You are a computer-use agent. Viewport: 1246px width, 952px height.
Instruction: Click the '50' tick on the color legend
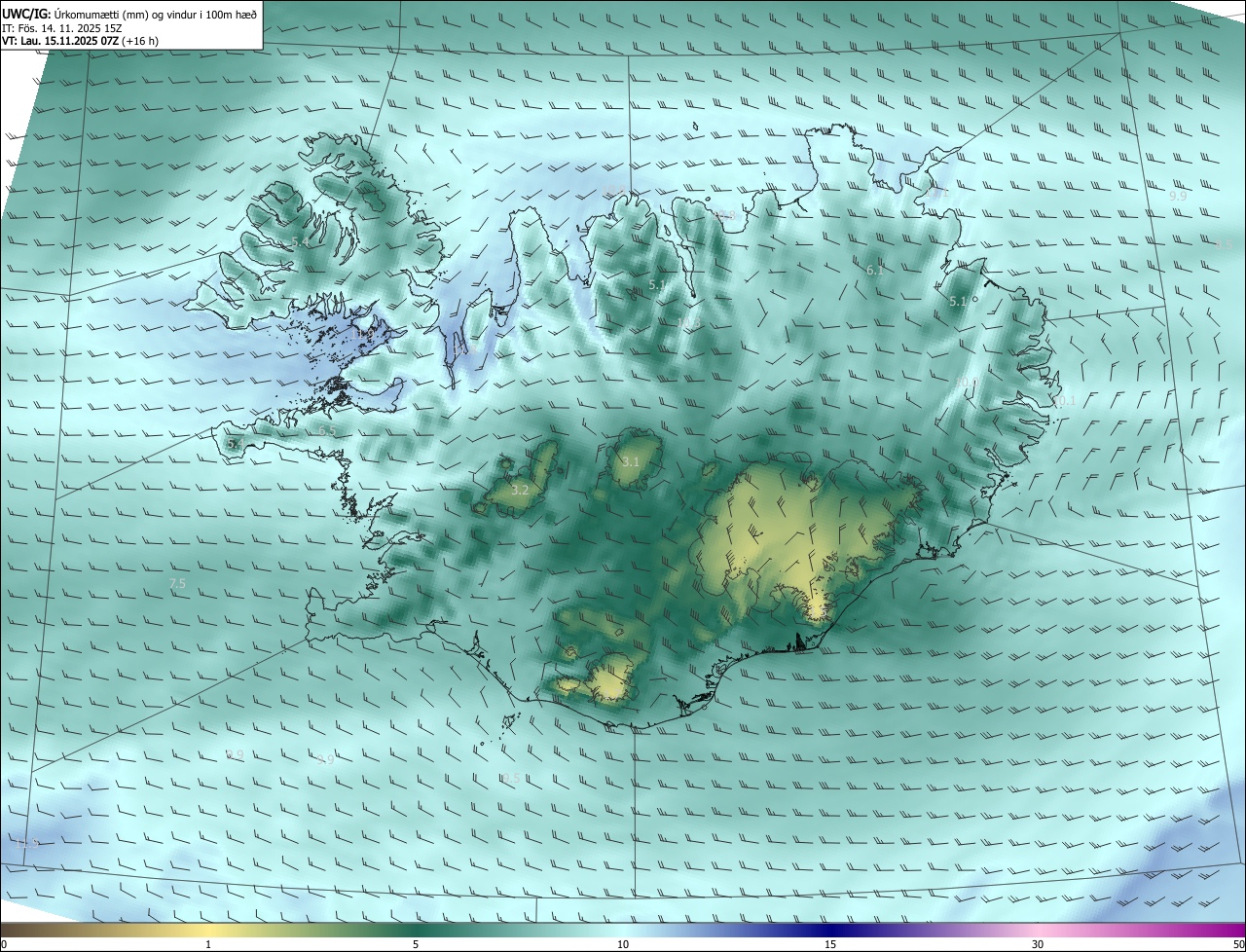(1238, 944)
